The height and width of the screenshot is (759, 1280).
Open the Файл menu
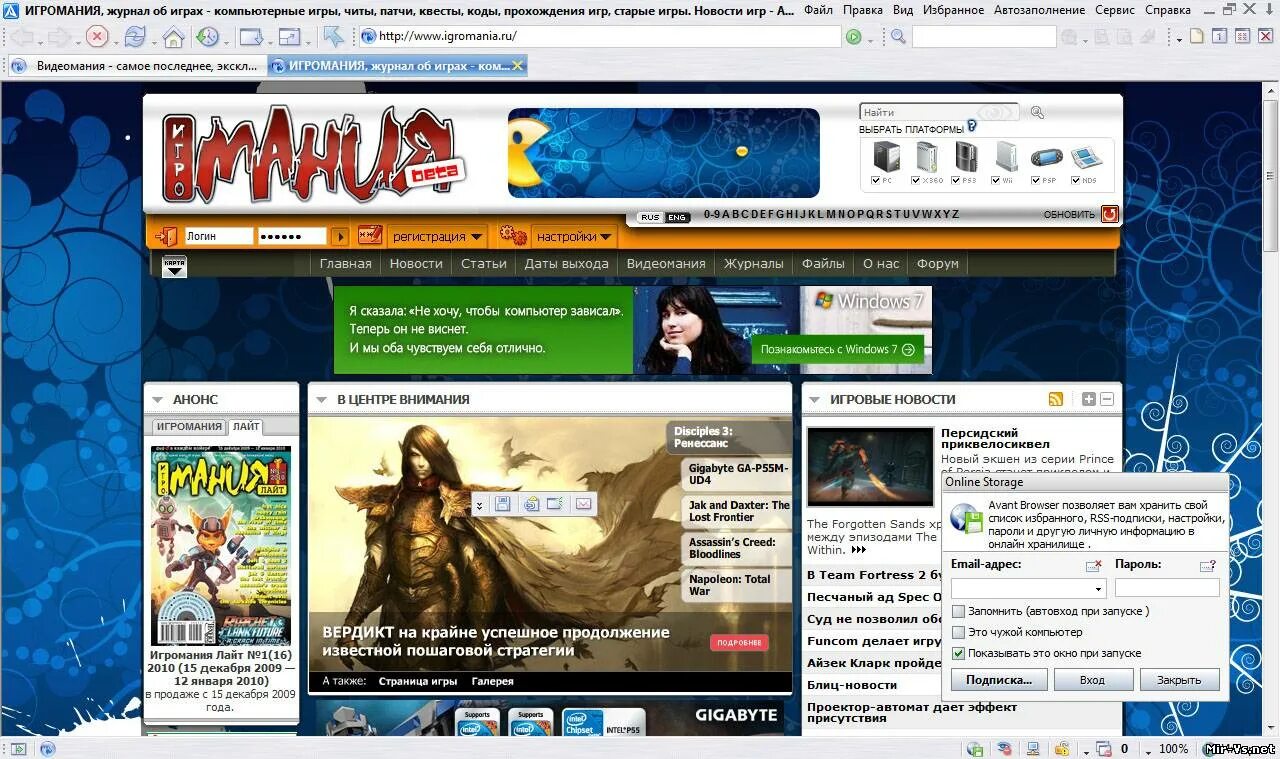tap(818, 10)
